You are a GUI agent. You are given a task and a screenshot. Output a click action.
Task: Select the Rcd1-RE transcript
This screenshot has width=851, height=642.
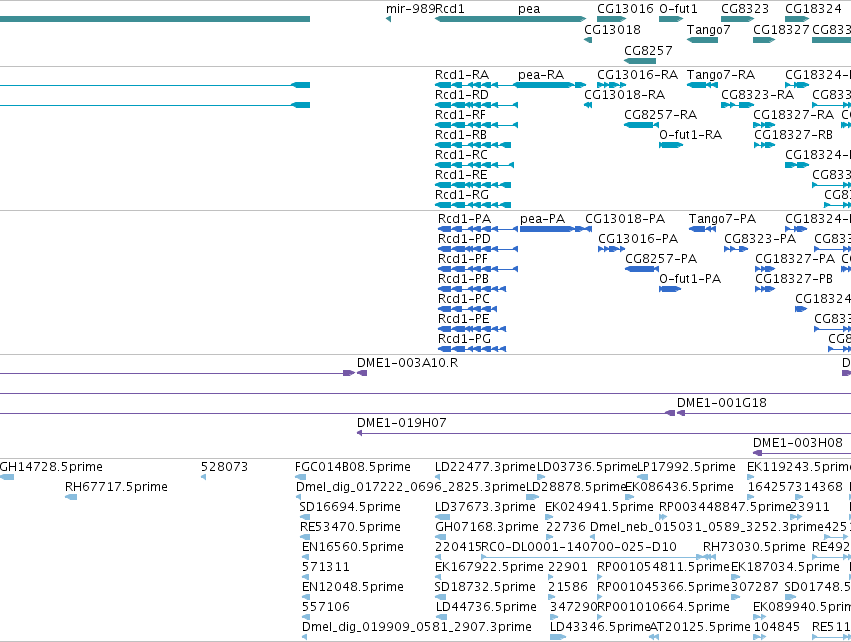(473, 185)
